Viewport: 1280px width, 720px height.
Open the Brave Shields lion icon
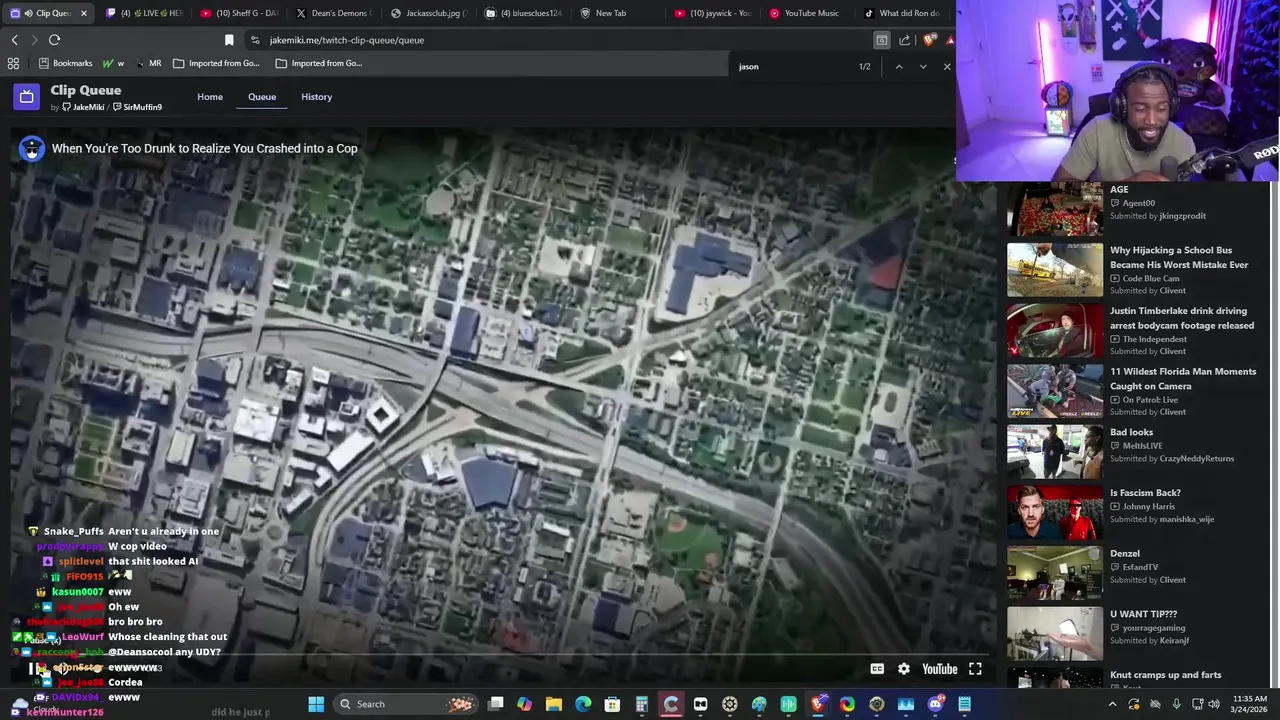click(929, 40)
